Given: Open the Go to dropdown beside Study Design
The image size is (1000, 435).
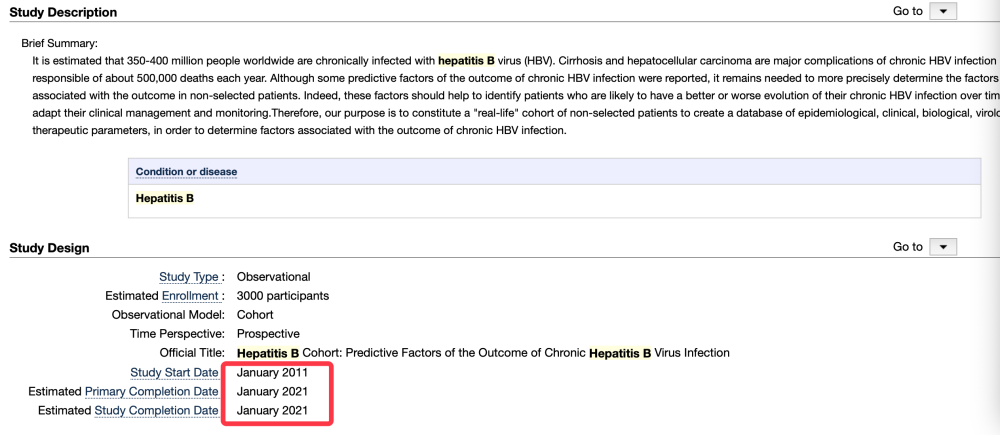Looking at the screenshot, I should [943, 246].
